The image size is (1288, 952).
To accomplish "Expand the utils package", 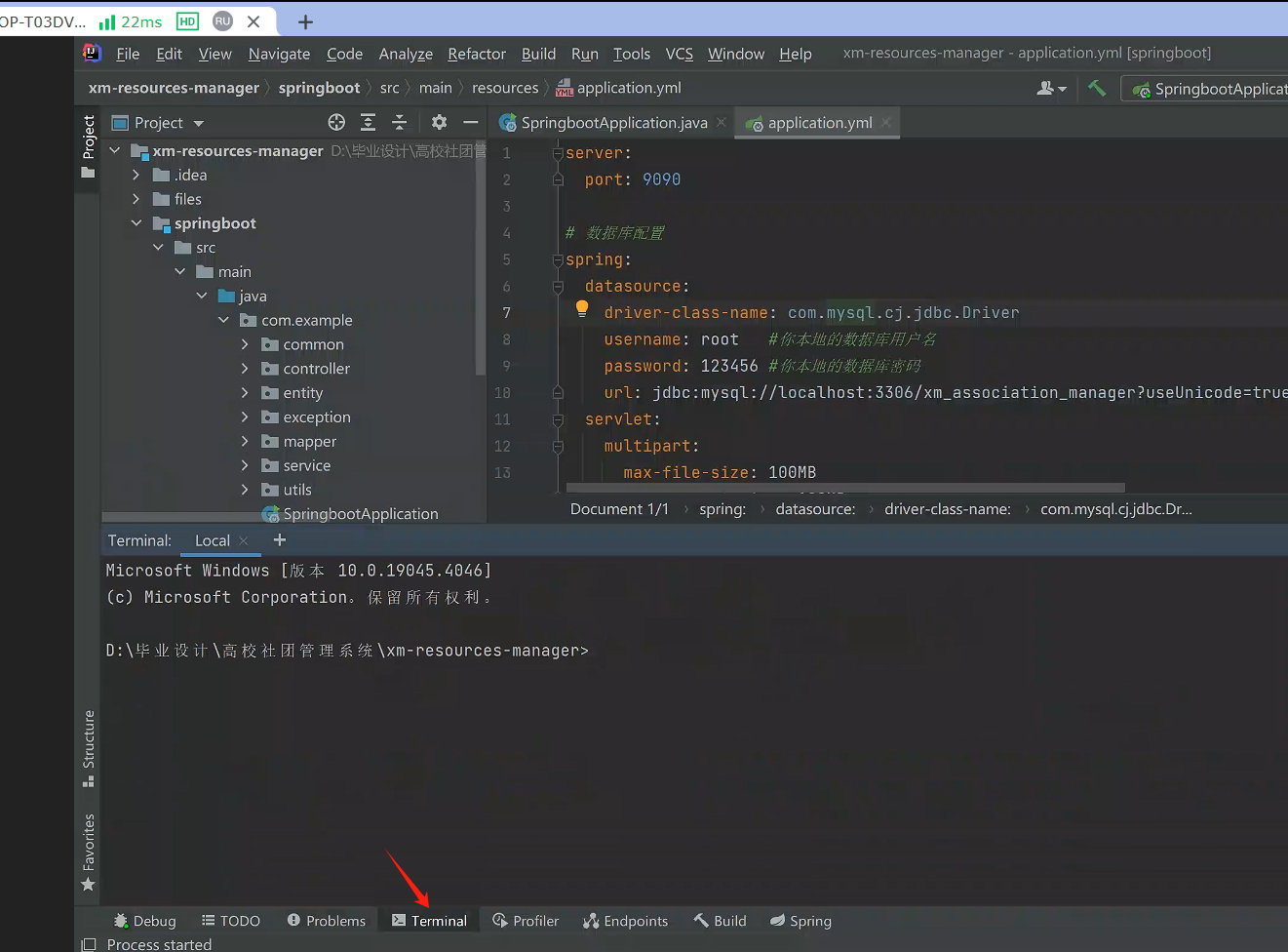I will pyautogui.click(x=245, y=490).
